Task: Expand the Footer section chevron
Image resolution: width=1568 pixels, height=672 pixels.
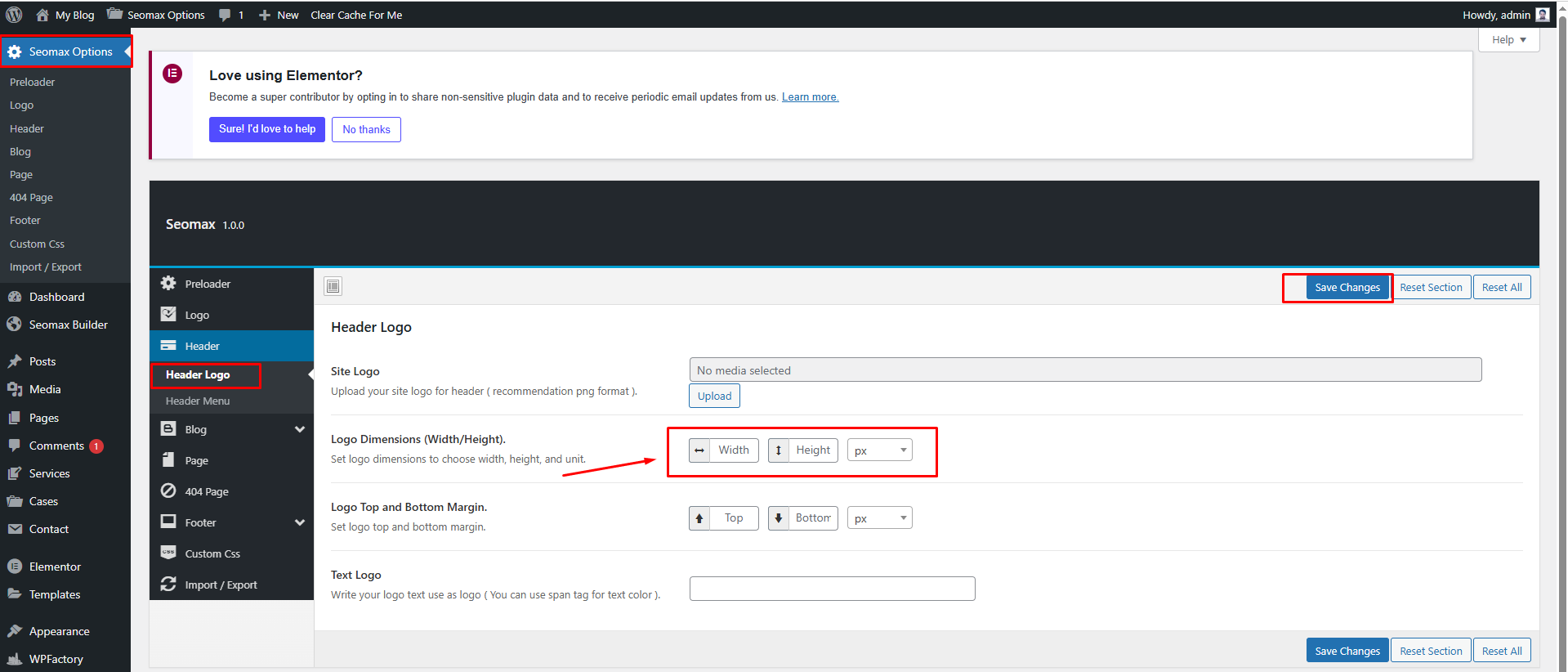Action: coord(300,522)
